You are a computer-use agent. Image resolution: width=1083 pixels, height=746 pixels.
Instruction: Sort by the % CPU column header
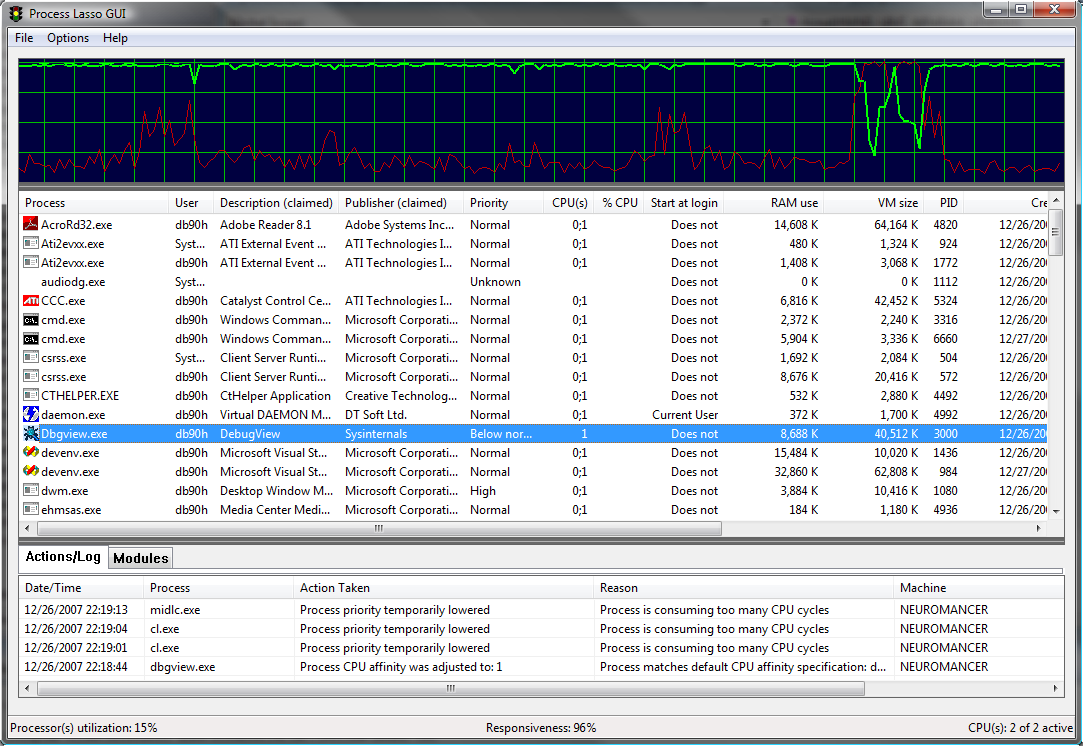(619, 203)
